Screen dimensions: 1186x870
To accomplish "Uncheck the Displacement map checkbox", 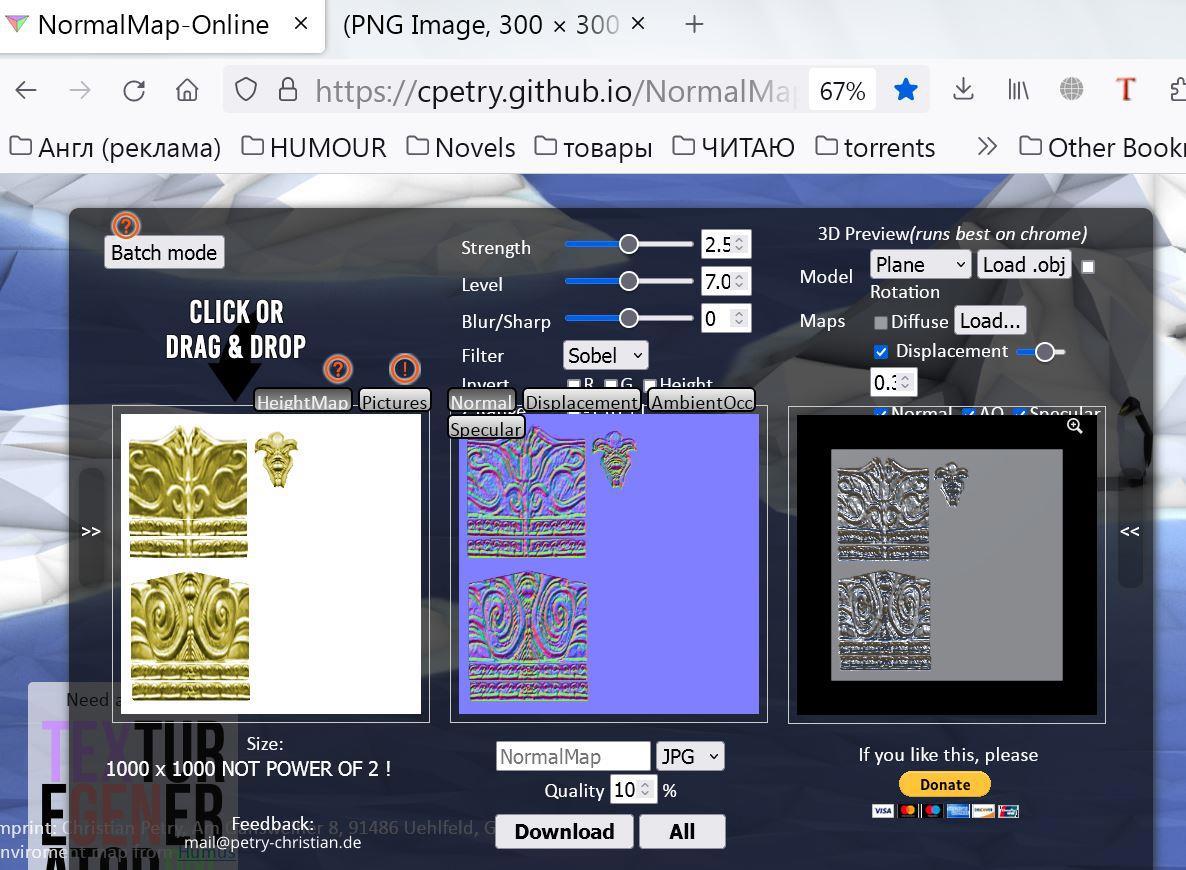I will pos(881,352).
